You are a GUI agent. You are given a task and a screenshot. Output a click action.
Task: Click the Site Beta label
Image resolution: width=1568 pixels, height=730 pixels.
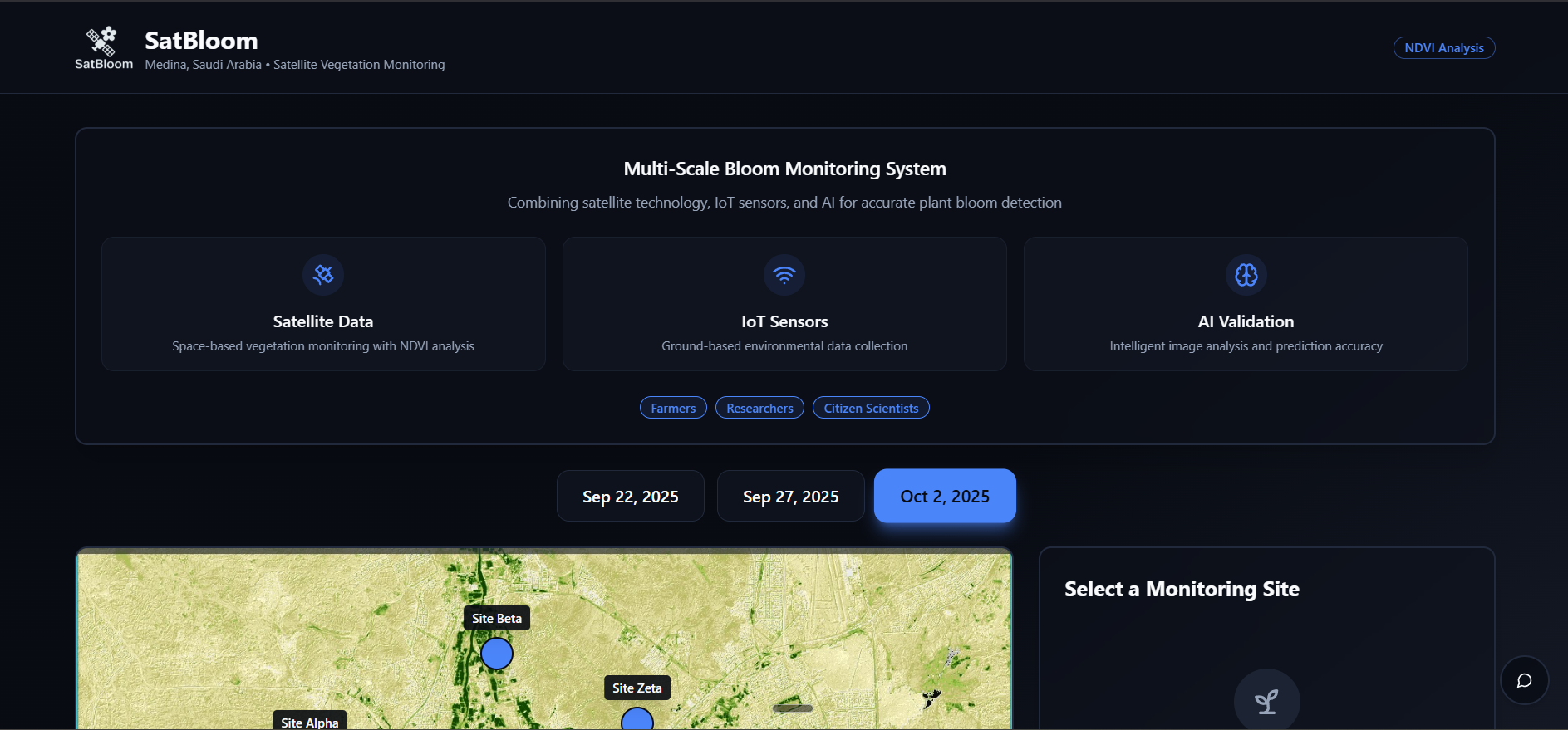(497, 619)
